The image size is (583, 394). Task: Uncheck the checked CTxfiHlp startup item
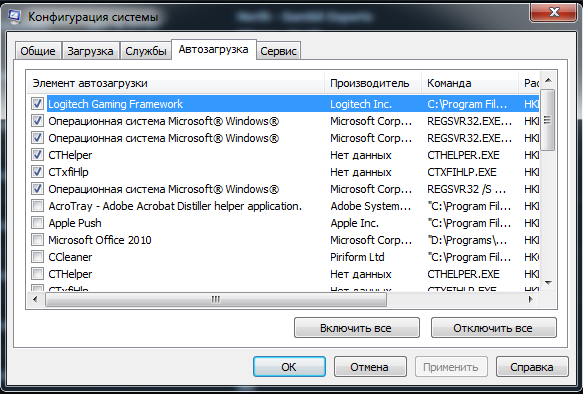point(37,172)
